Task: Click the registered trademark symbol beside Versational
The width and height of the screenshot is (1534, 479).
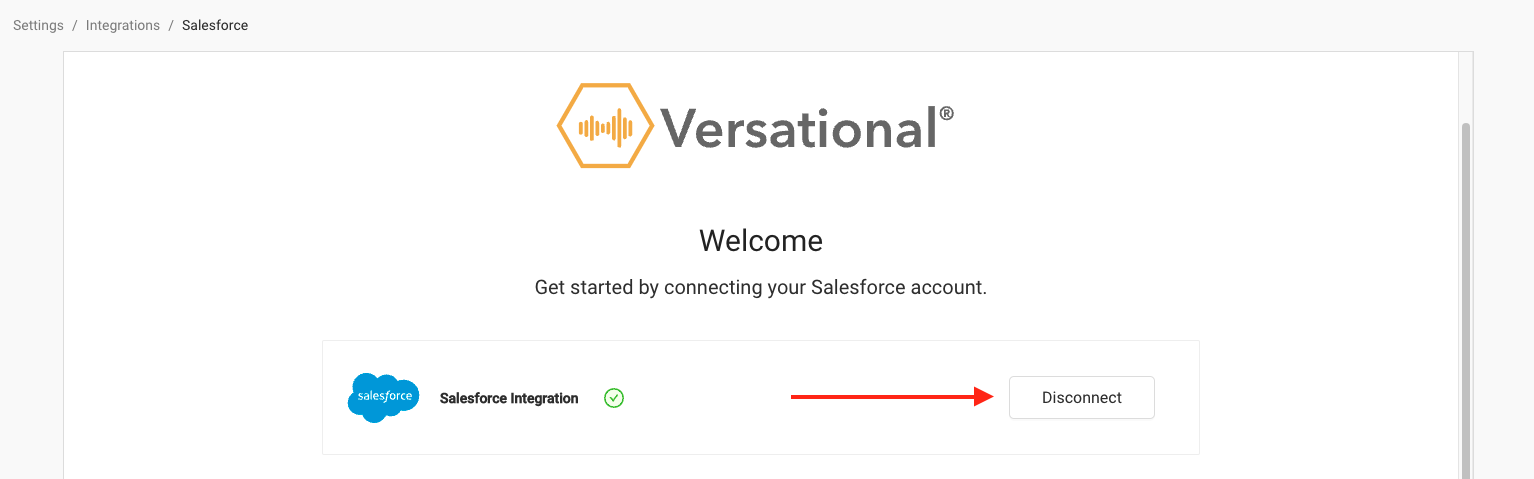Action: click(x=946, y=114)
